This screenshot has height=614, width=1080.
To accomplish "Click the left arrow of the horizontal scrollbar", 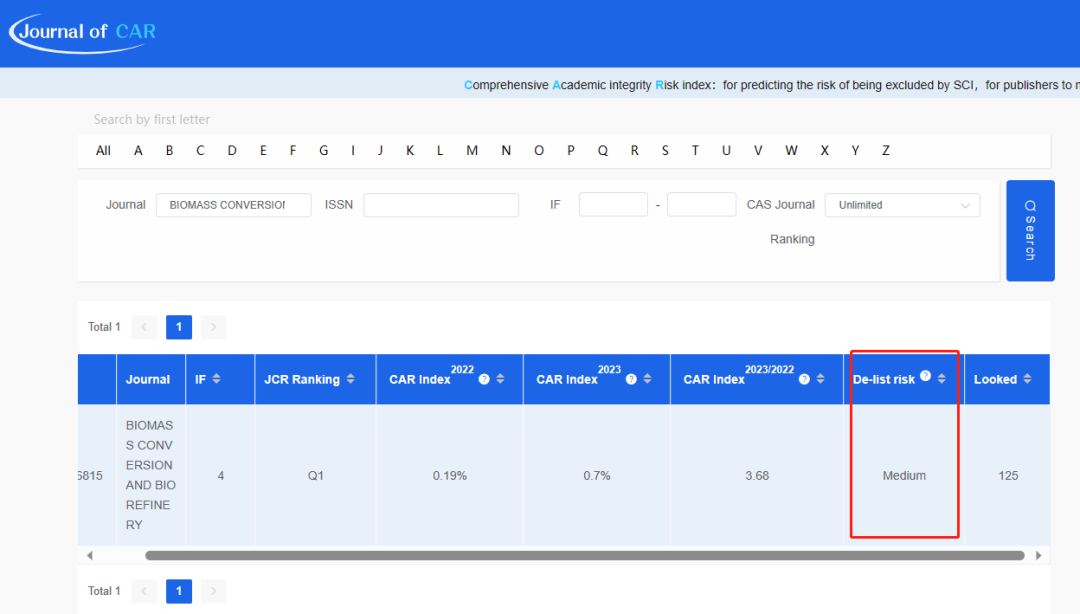I will click(90, 555).
